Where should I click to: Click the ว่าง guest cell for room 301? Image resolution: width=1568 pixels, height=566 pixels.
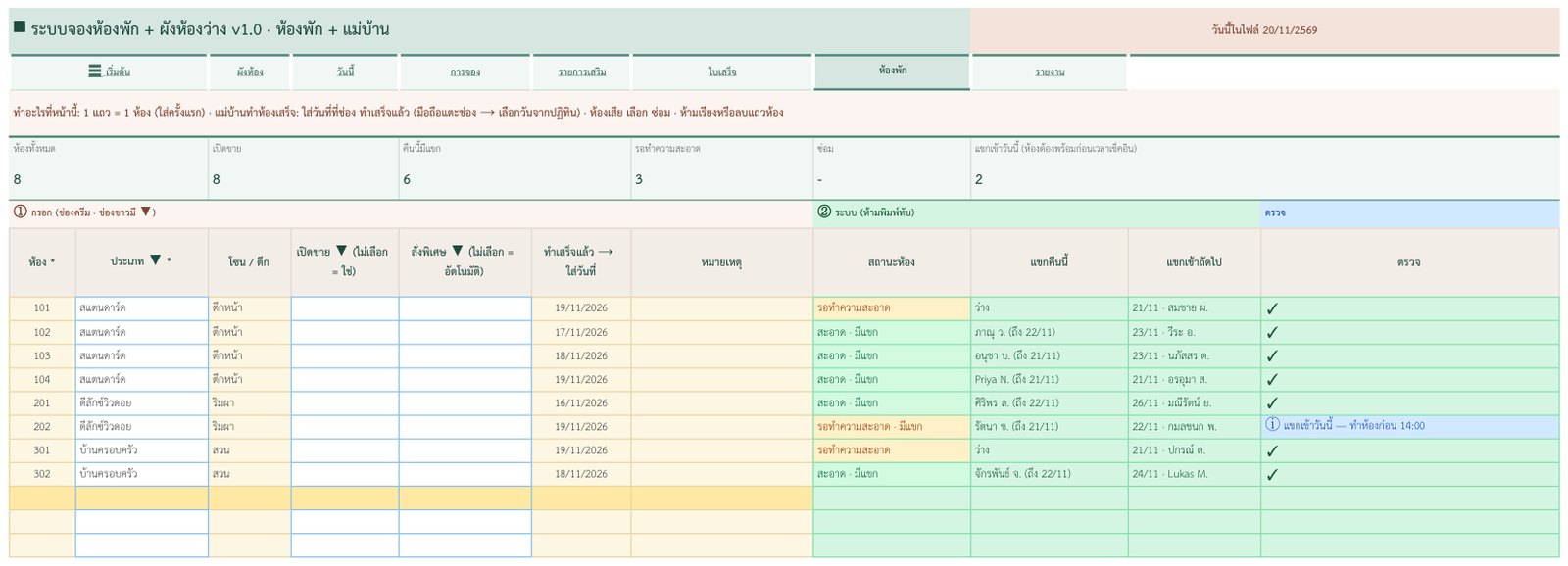1050,449
